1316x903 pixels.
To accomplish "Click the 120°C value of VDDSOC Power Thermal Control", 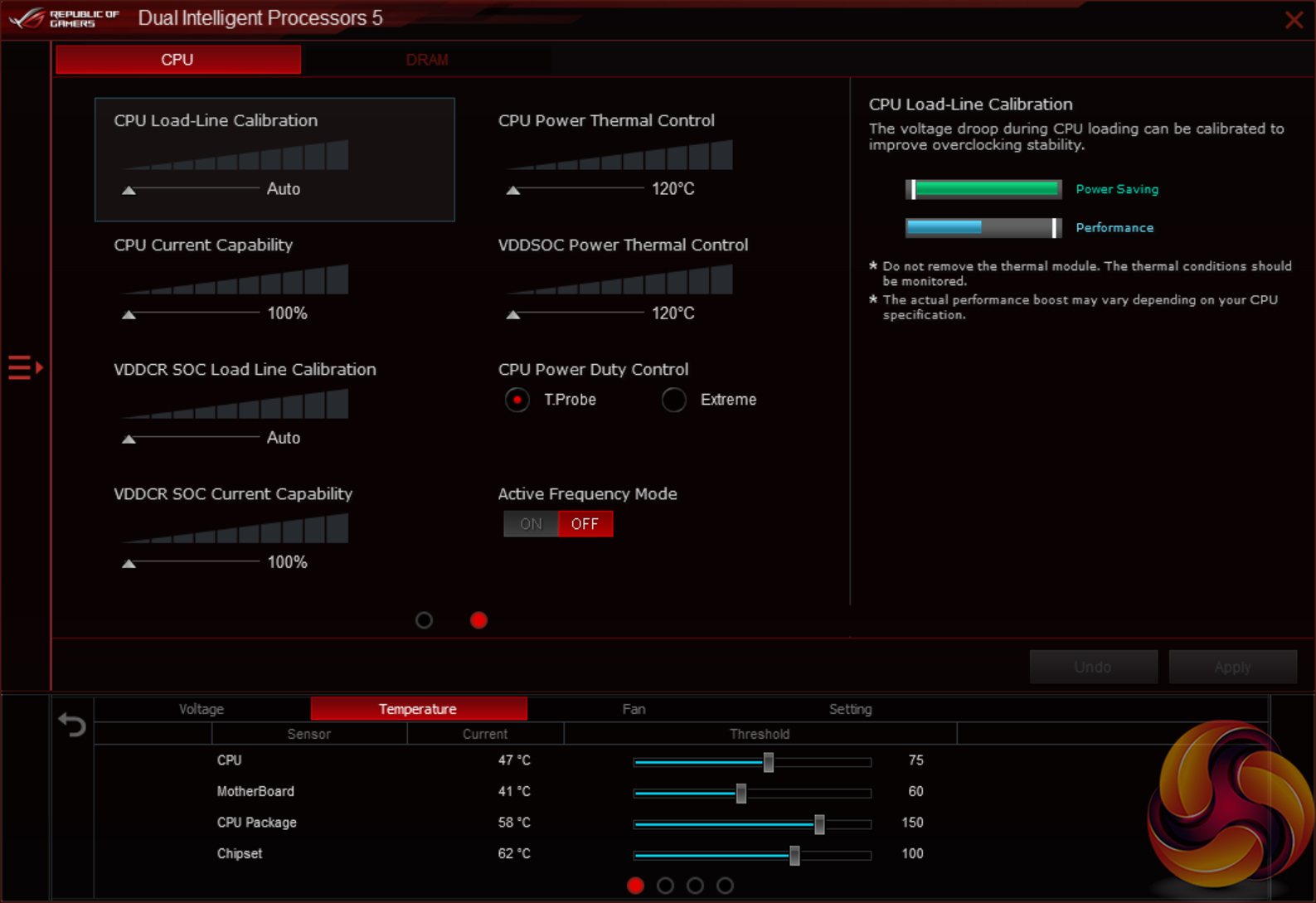I will click(x=673, y=313).
